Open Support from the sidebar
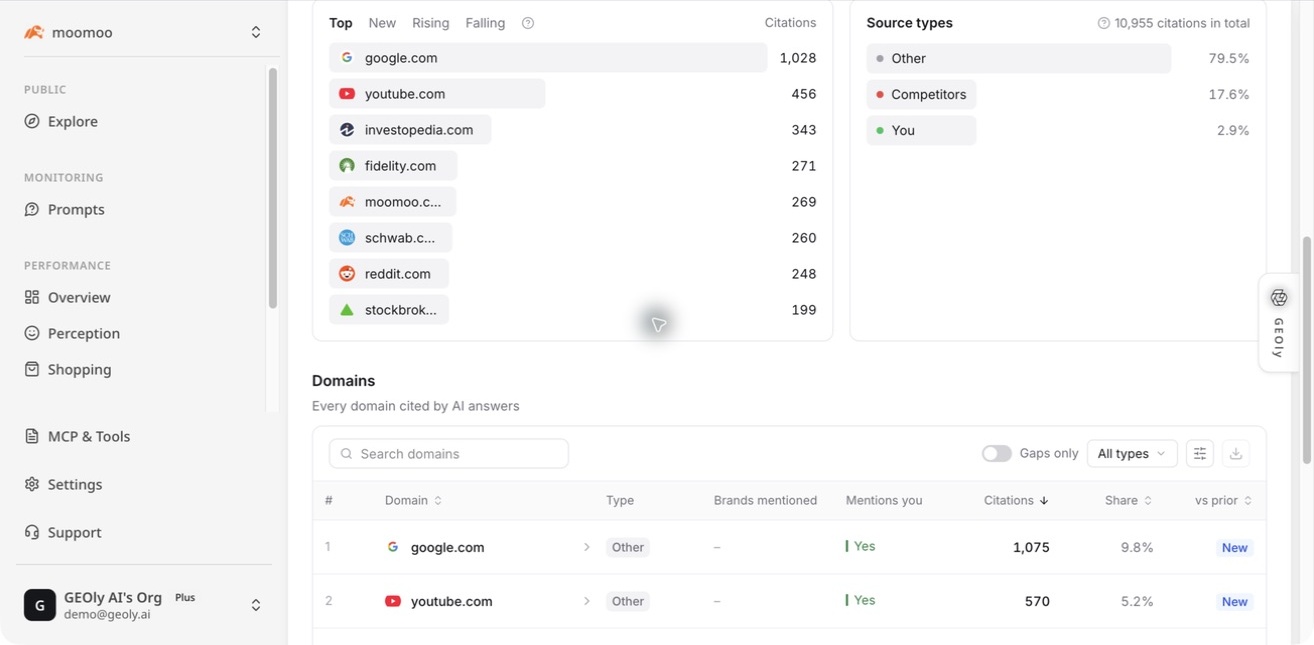 75,532
